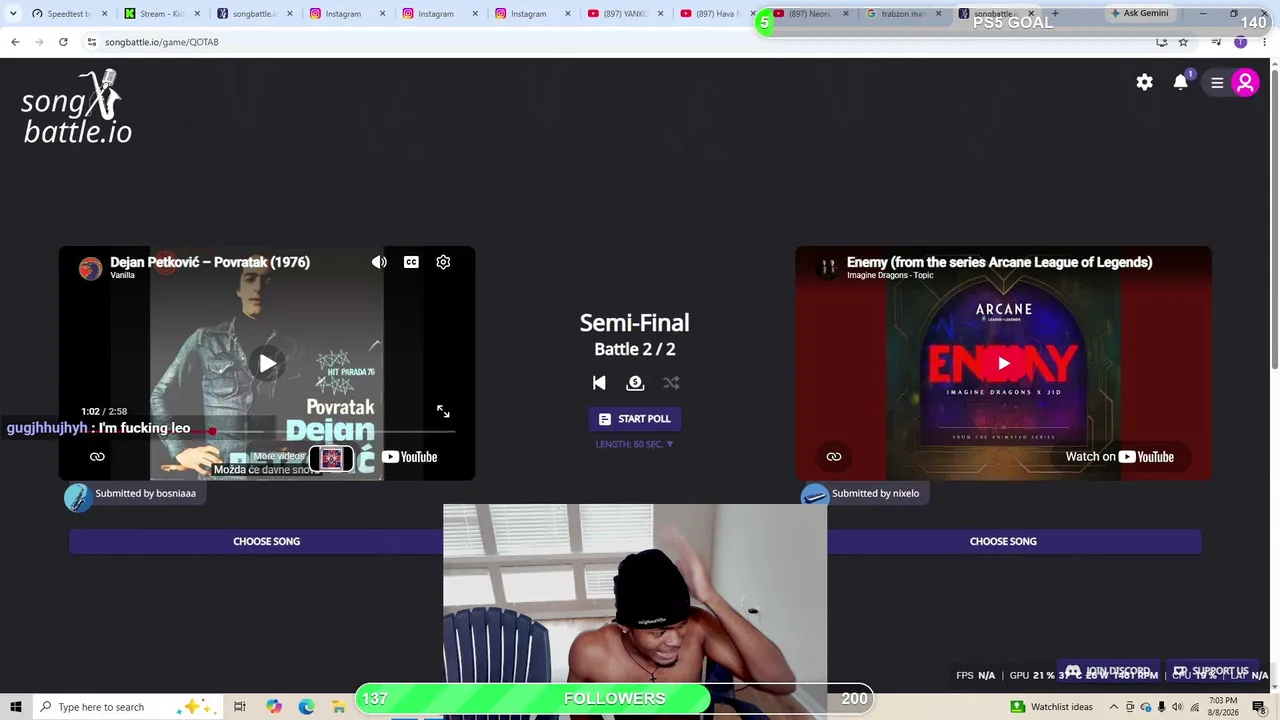1280x720 pixels.
Task: Open the Povratak video title link
Action: (210, 262)
